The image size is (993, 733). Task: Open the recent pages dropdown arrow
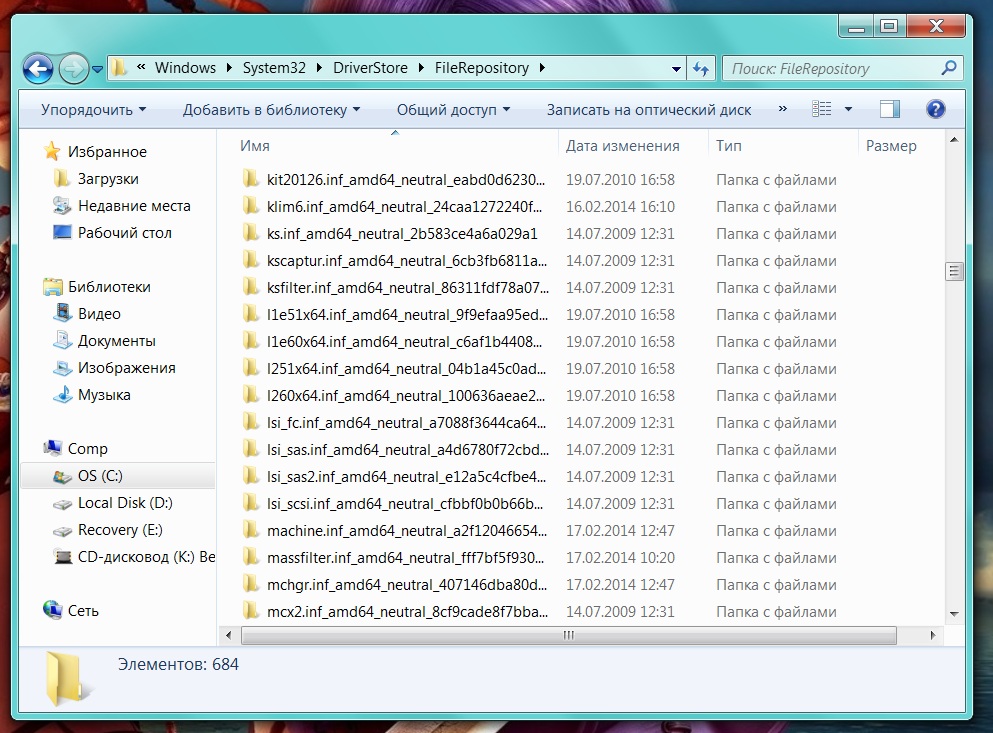pyautogui.click(x=98, y=69)
